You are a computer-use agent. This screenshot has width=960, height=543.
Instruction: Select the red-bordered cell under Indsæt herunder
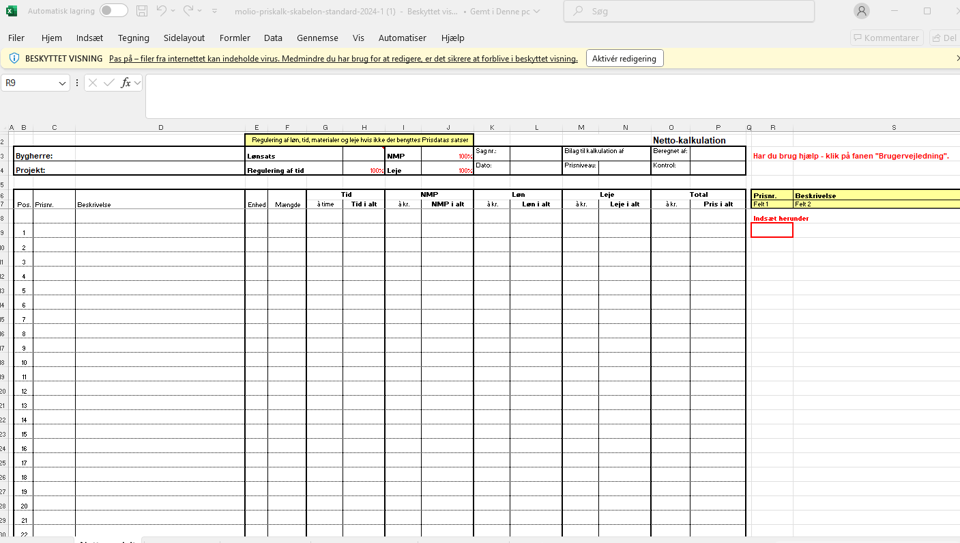tap(771, 230)
